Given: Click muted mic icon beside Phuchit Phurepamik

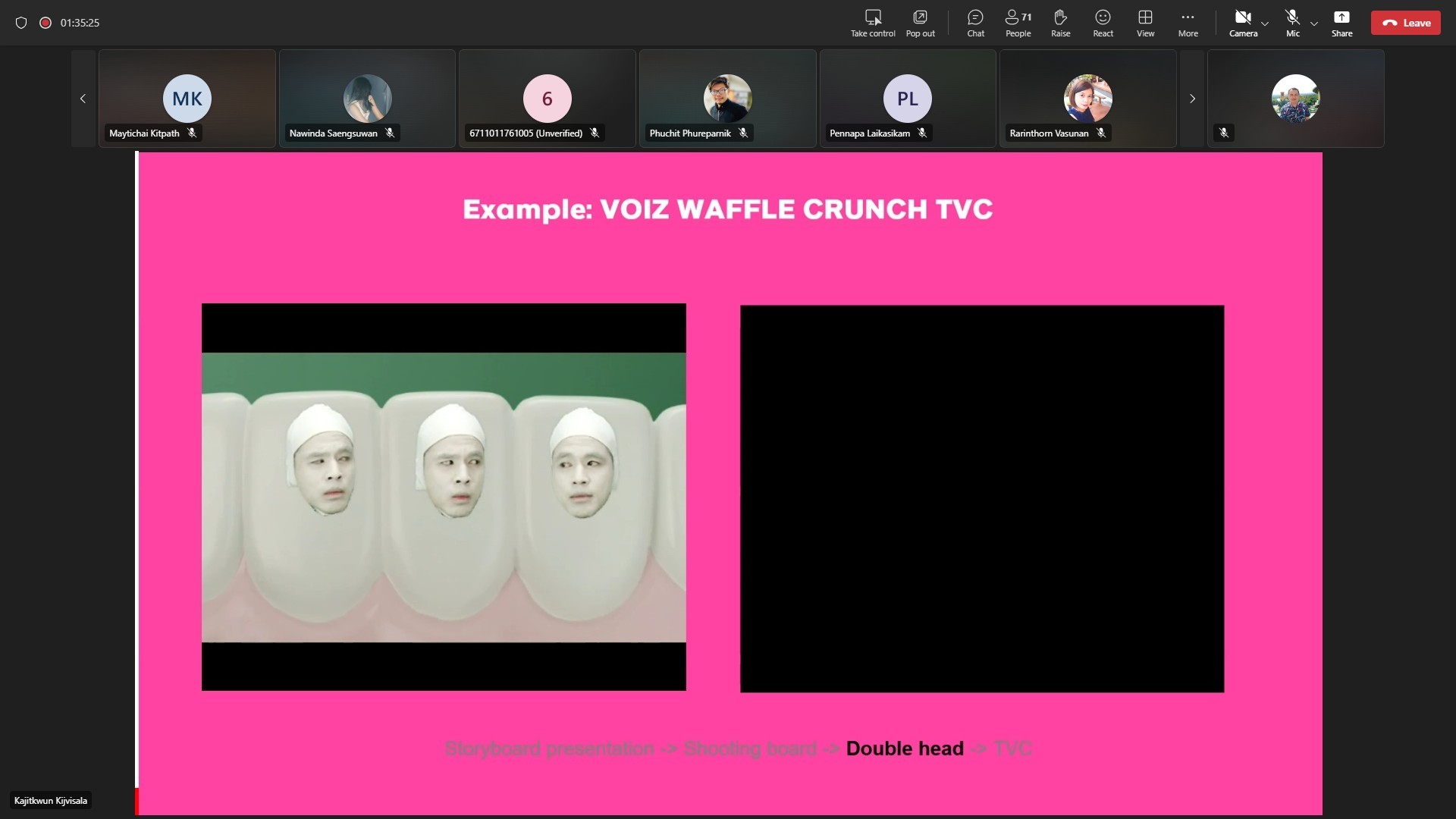Looking at the screenshot, I should 743,133.
